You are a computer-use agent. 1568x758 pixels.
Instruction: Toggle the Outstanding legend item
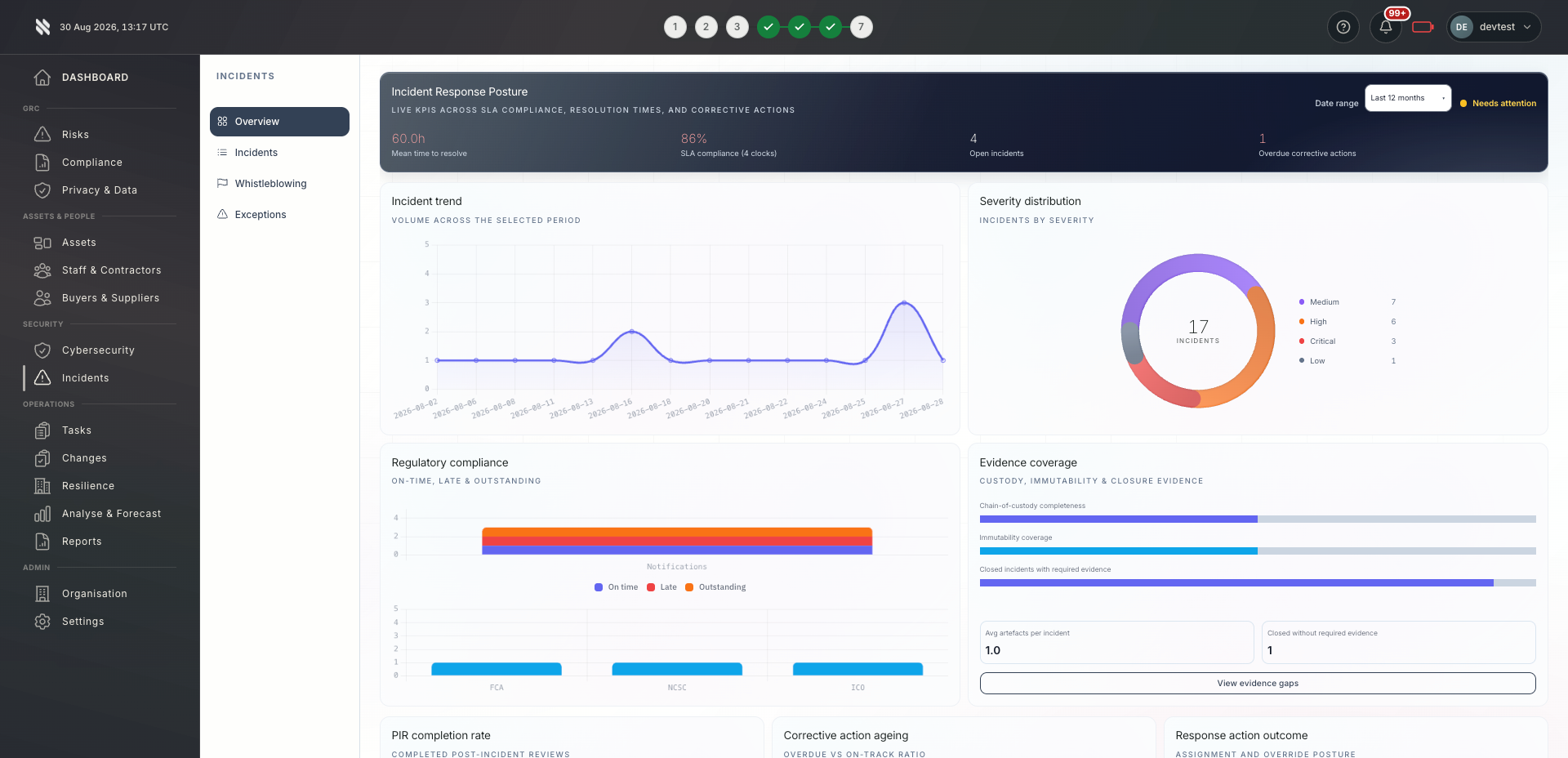tap(715, 587)
